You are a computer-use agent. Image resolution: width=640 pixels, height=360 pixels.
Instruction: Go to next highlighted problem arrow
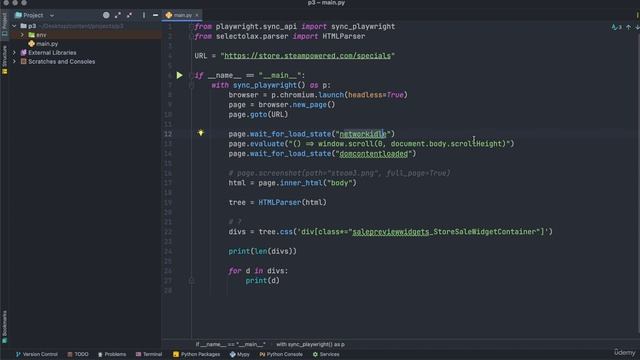coord(637,27)
